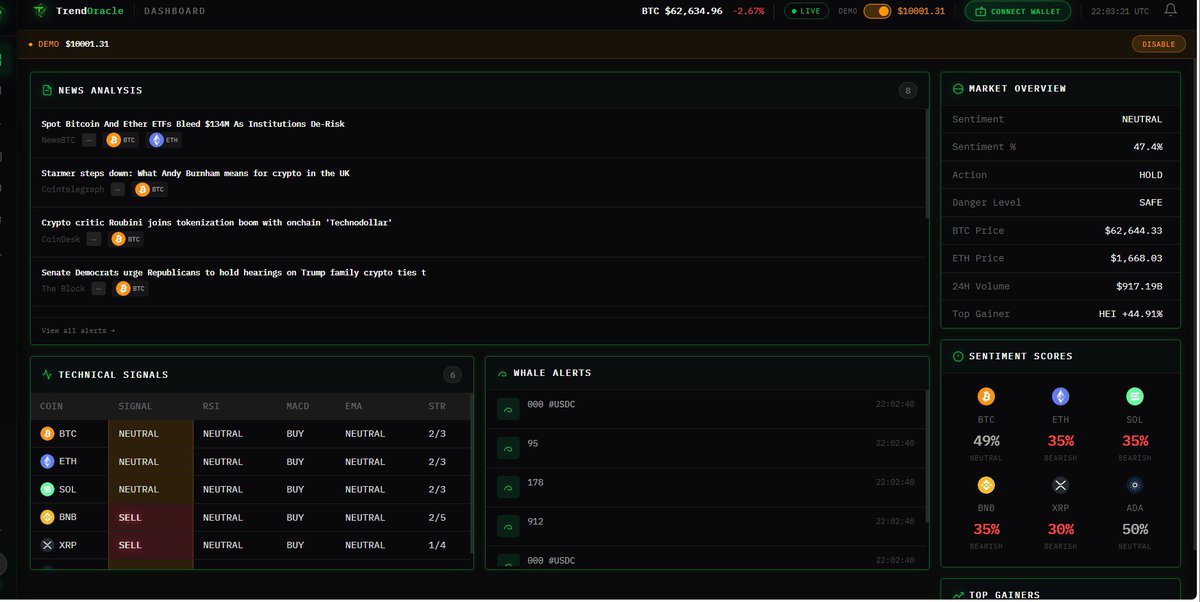Click the Sentiment Scores clock icon
1200x602 pixels.
point(958,356)
